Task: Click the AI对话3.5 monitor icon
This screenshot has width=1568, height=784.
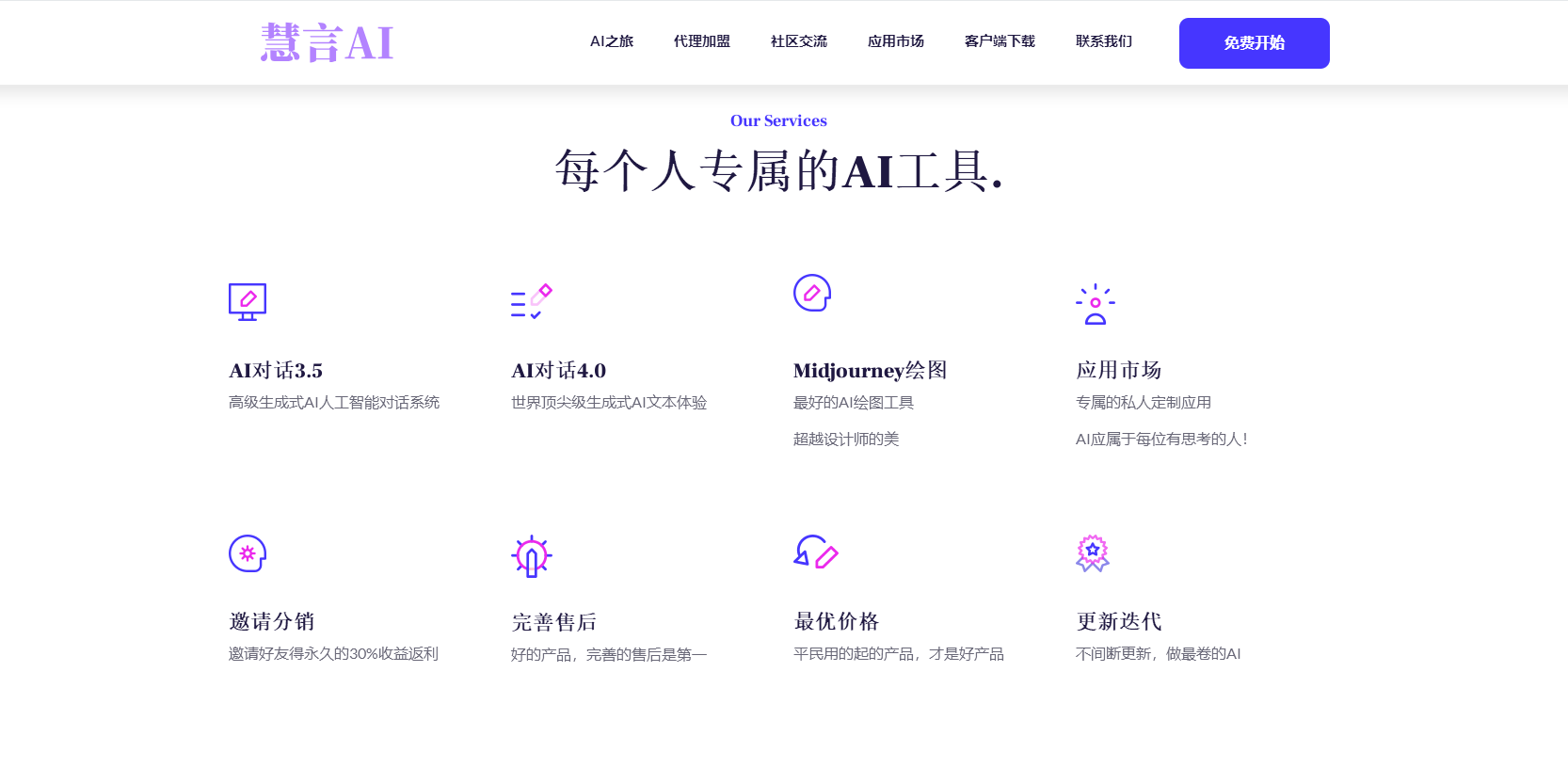Action: (x=248, y=301)
